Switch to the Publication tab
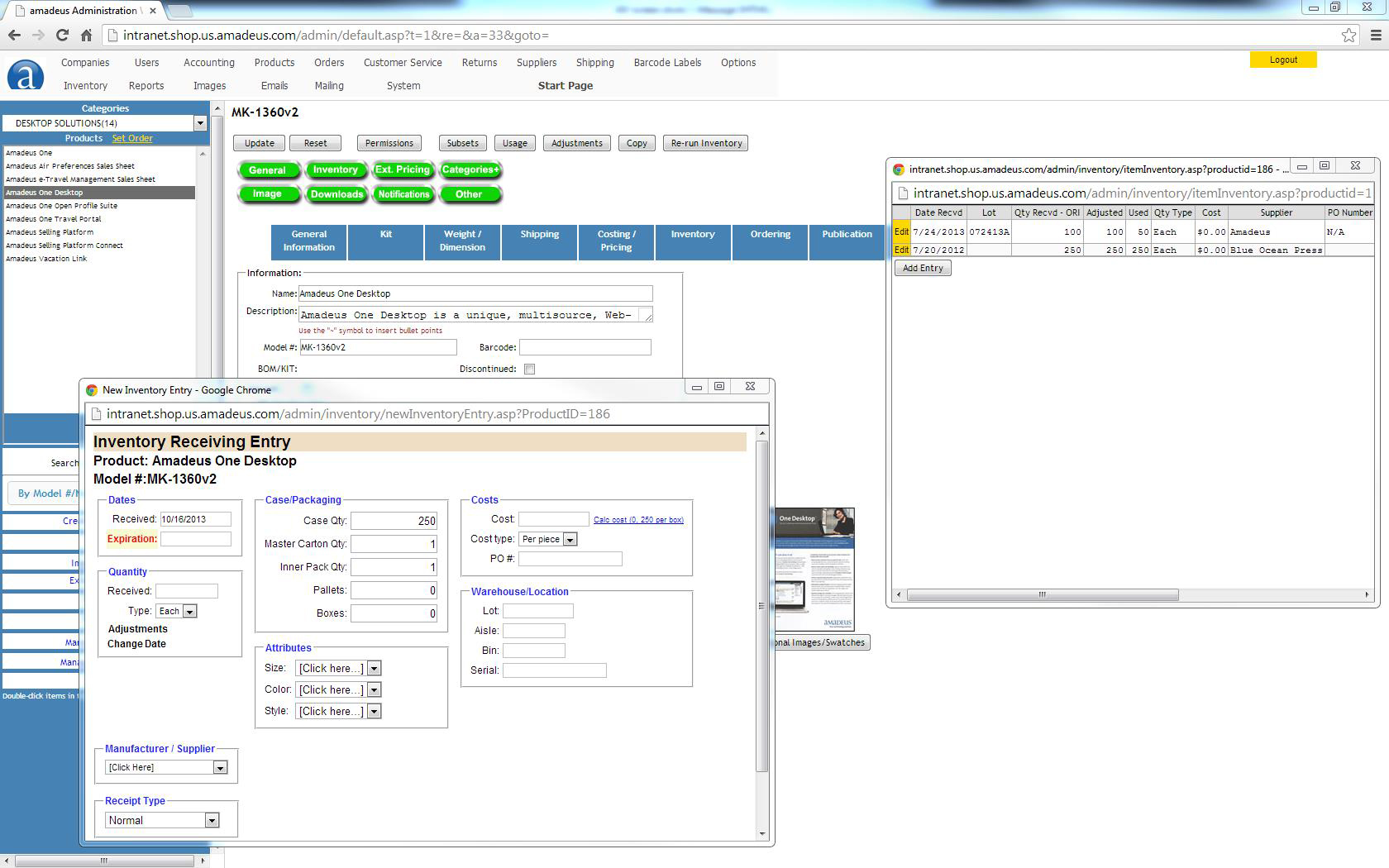 pos(847,241)
